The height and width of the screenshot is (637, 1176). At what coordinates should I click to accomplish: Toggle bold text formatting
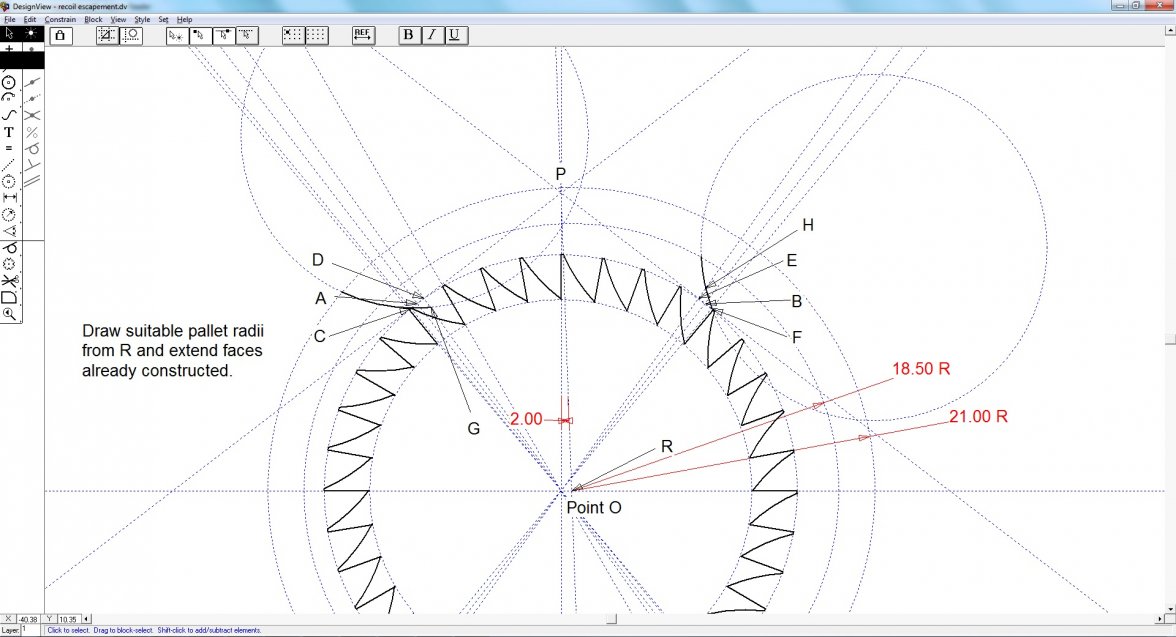[x=408, y=35]
